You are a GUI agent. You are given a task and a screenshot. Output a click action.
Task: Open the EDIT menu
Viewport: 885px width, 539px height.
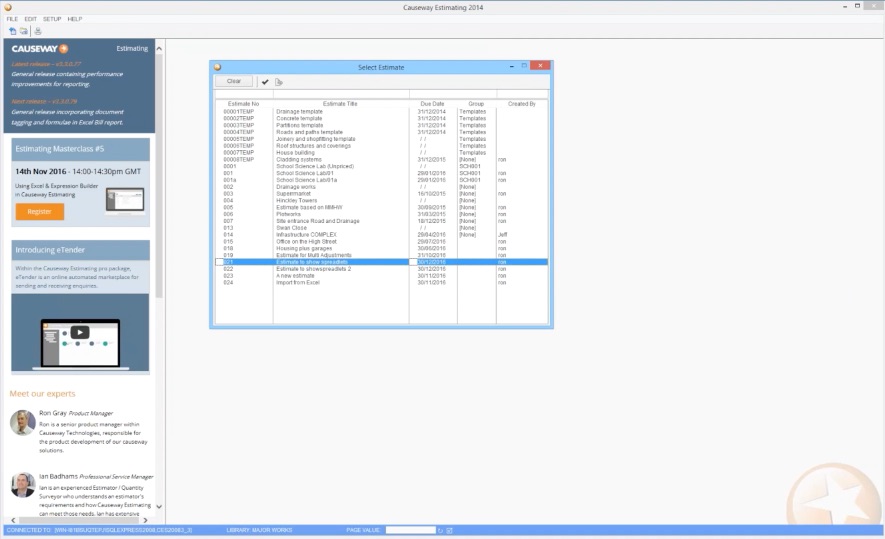[x=30, y=19]
